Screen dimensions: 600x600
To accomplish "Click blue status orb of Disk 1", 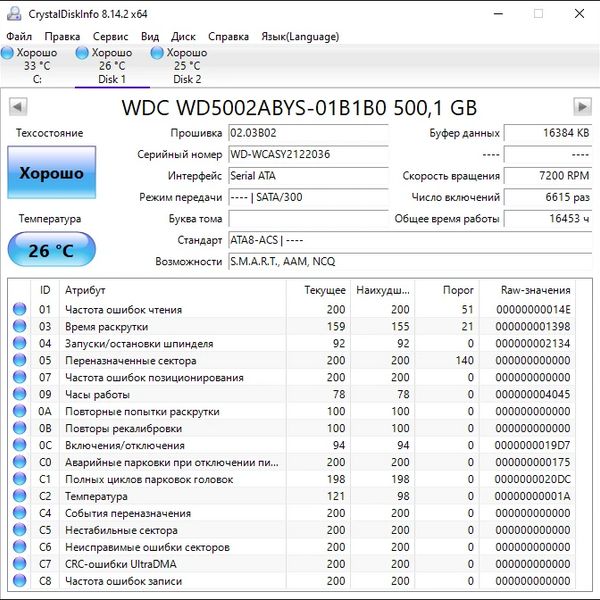I will 82,53.
